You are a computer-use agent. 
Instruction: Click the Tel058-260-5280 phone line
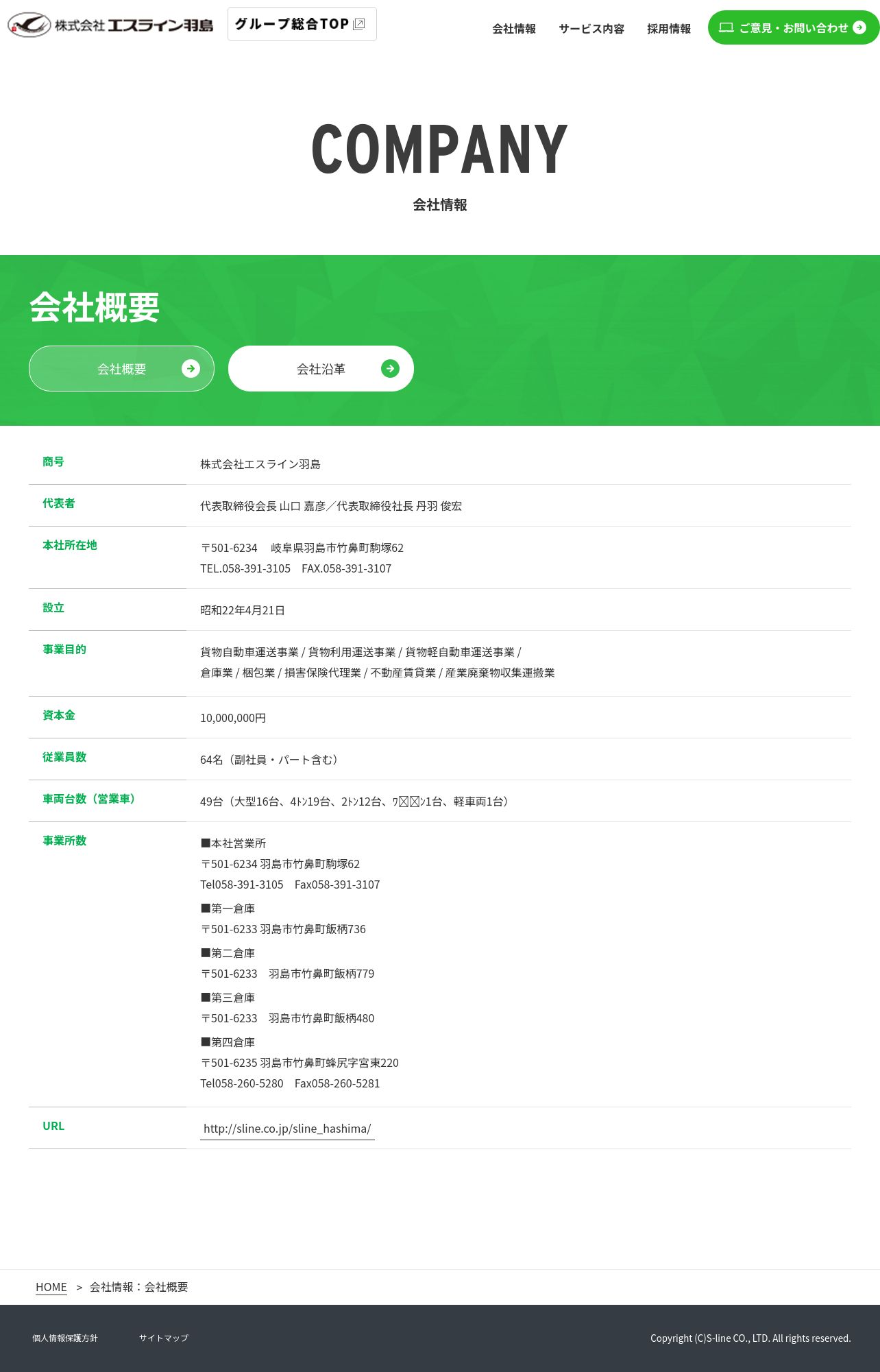tap(290, 1083)
